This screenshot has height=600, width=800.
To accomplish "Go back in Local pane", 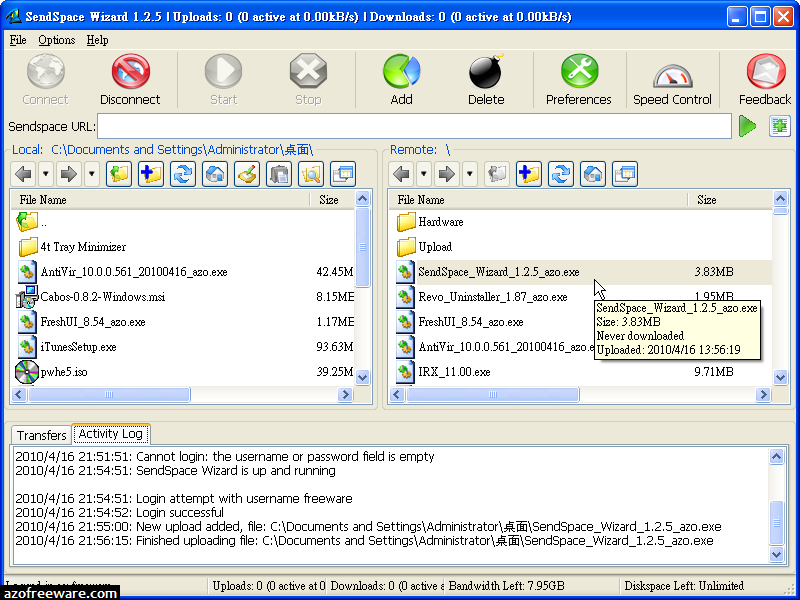I will point(23,174).
